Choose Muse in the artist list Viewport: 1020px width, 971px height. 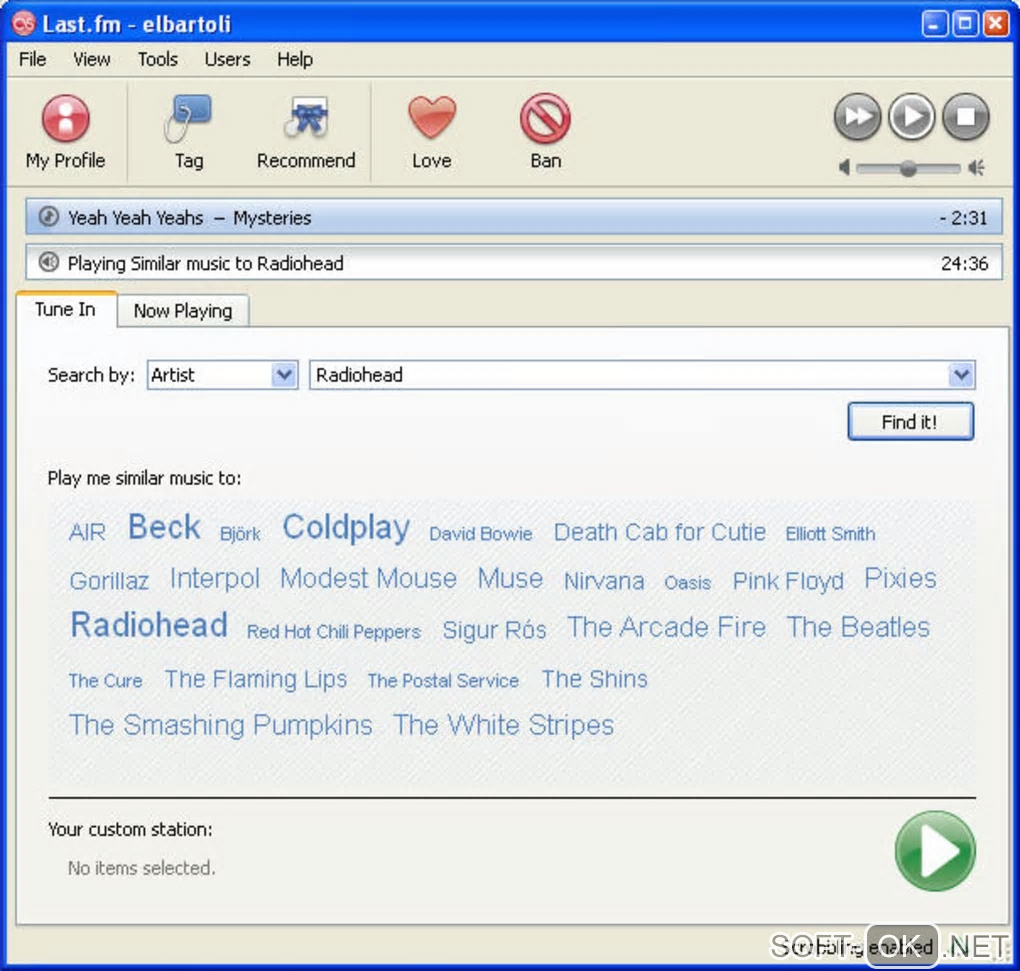click(510, 578)
